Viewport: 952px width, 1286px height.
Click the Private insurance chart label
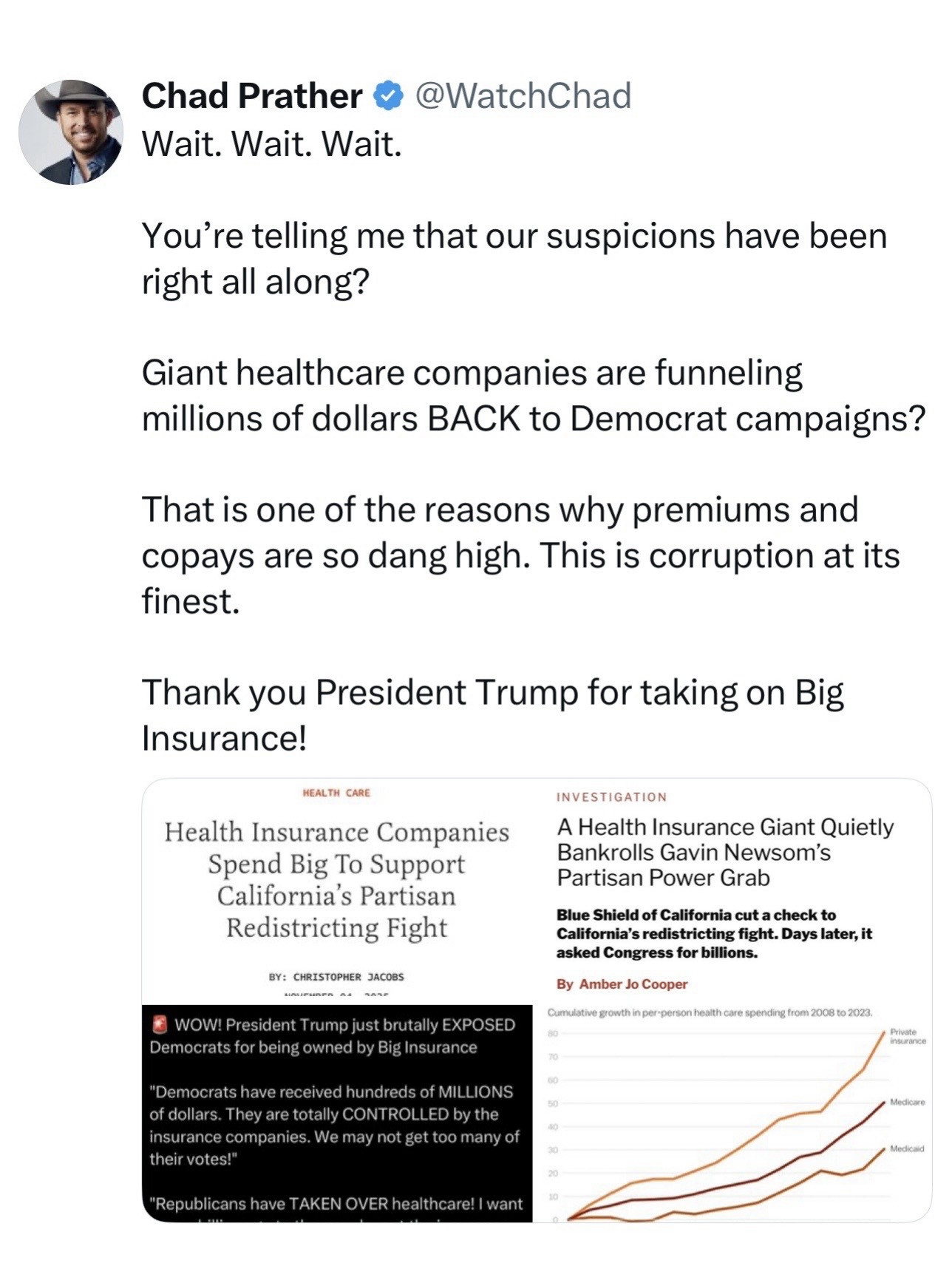tap(907, 1036)
